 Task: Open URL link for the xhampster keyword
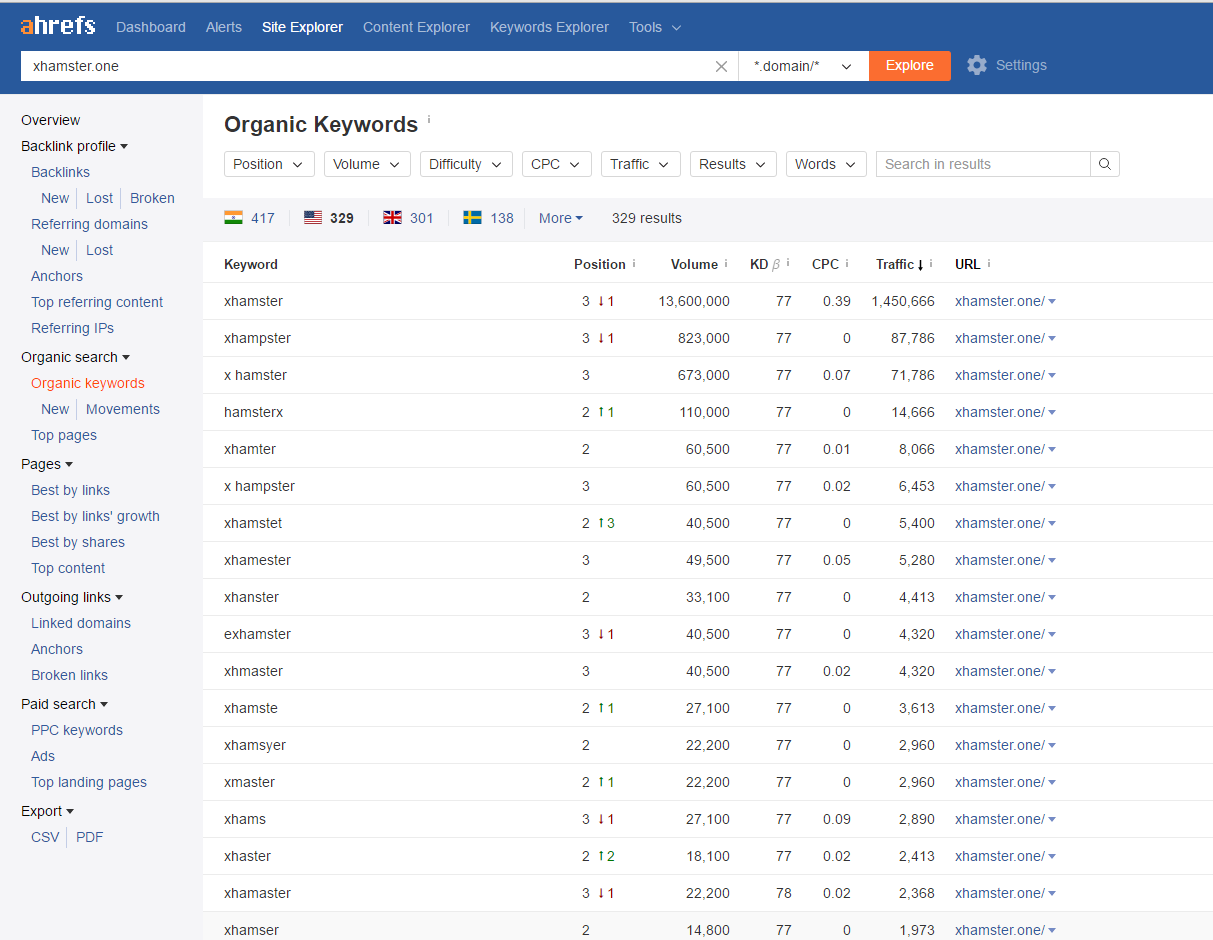click(1000, 338)
